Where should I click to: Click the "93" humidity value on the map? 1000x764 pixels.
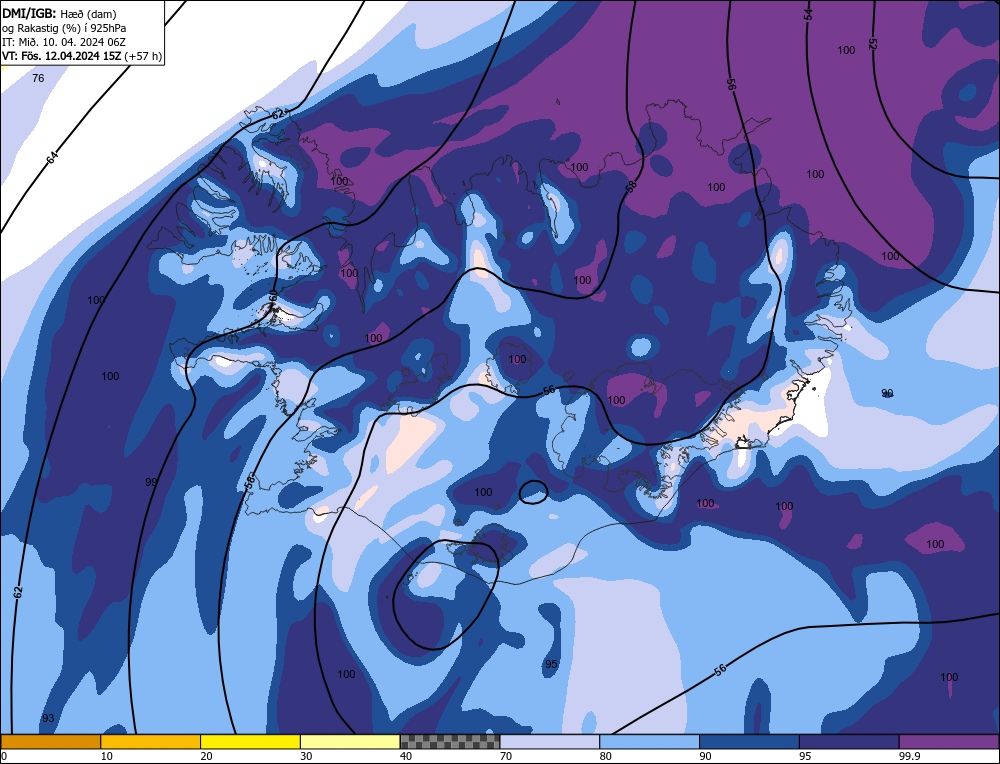pyautogui.click(x=48, y=718)
